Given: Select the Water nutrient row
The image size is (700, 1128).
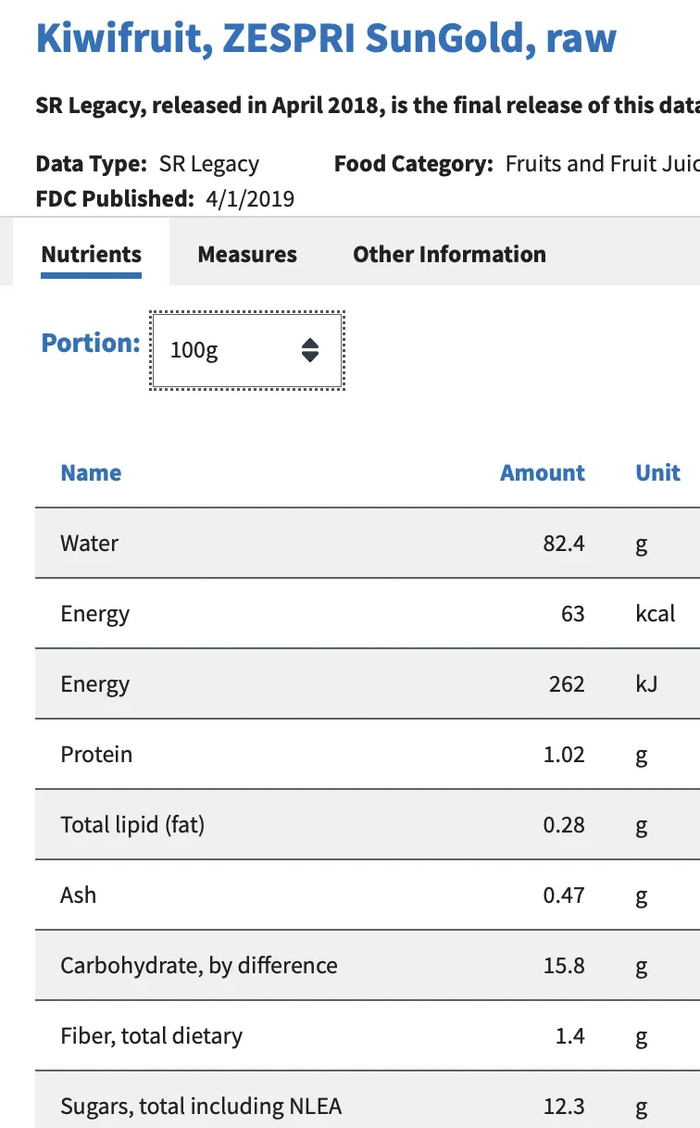Looking at the screenshot, I should [89, 543].
